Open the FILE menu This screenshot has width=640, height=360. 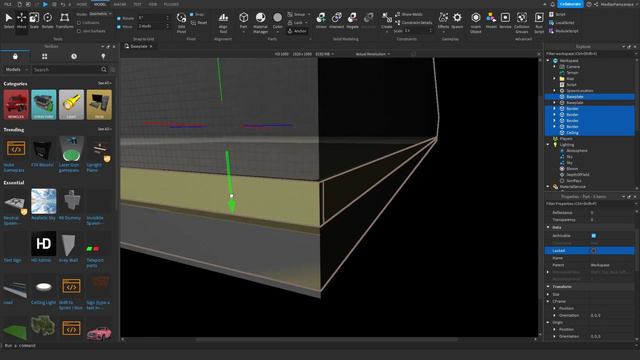[x=7, y=4]
